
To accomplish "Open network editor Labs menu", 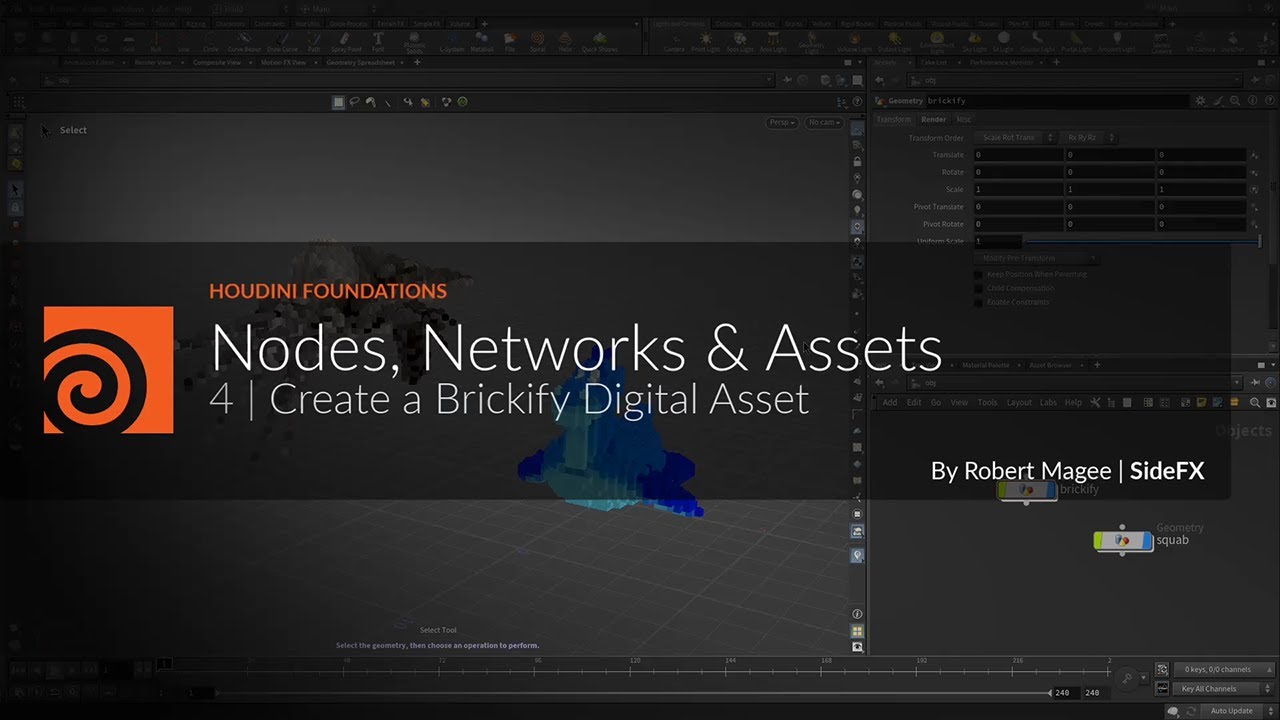I will [x=1048, y=402].
